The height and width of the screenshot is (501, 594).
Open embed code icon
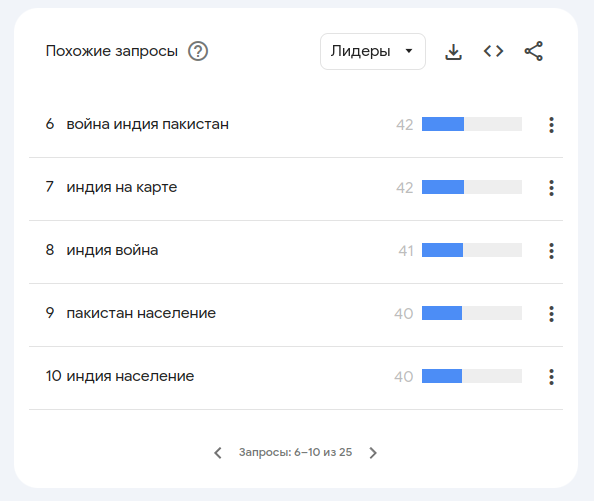(493, 51)
